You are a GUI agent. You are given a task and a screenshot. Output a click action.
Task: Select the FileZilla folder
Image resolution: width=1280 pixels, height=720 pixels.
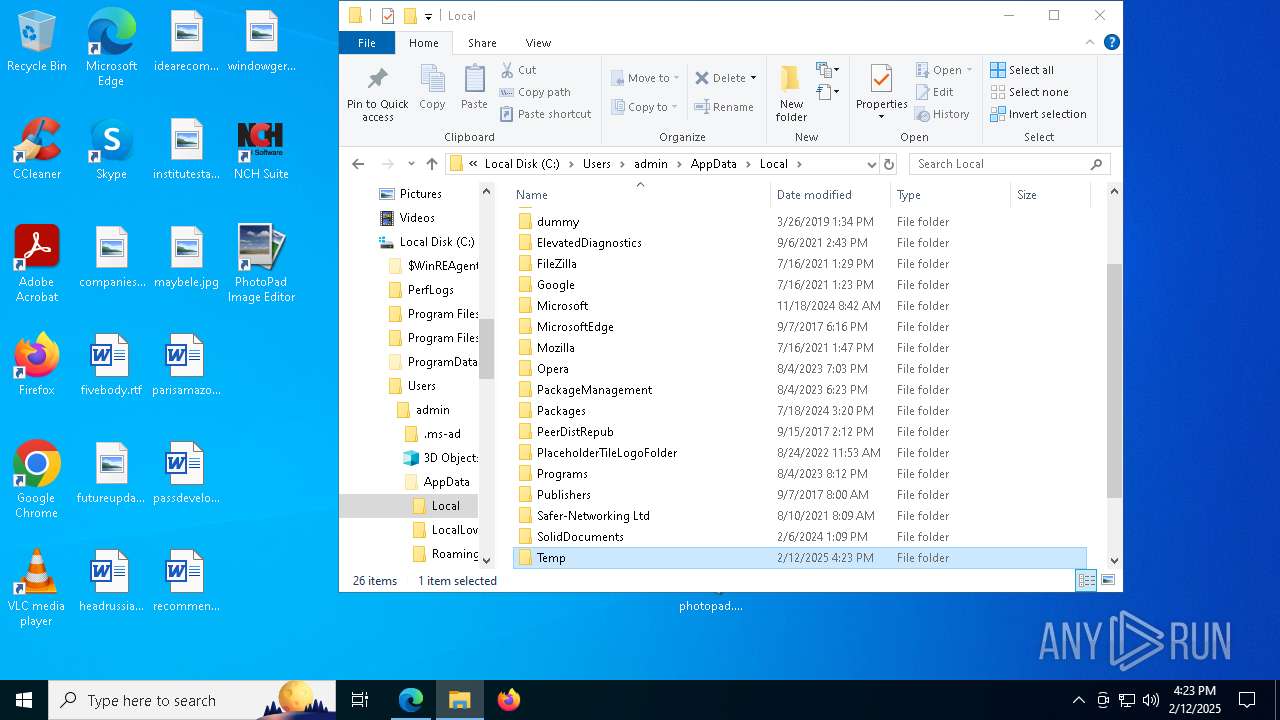tap(556, 264)
